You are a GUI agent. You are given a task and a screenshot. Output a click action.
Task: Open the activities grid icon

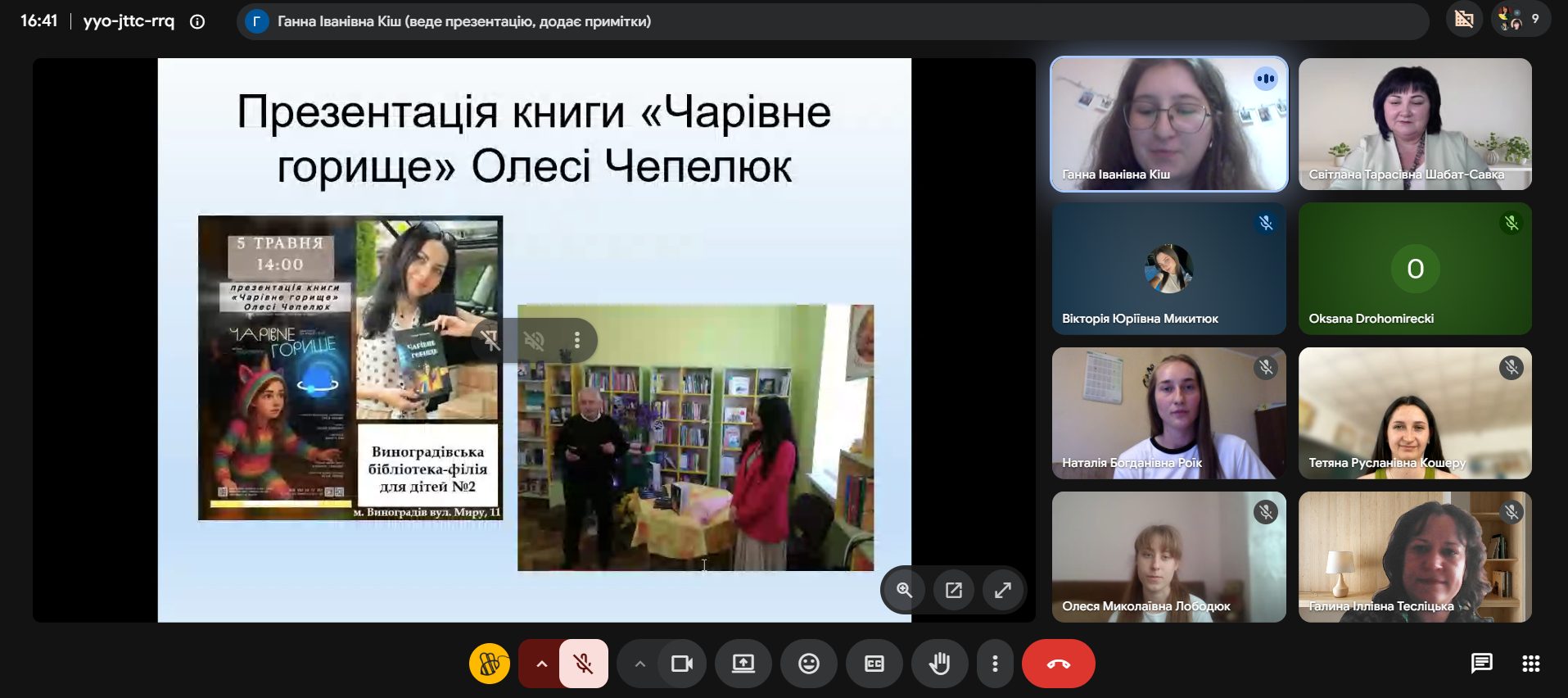pyautogui.click(x=1530, y=664)
